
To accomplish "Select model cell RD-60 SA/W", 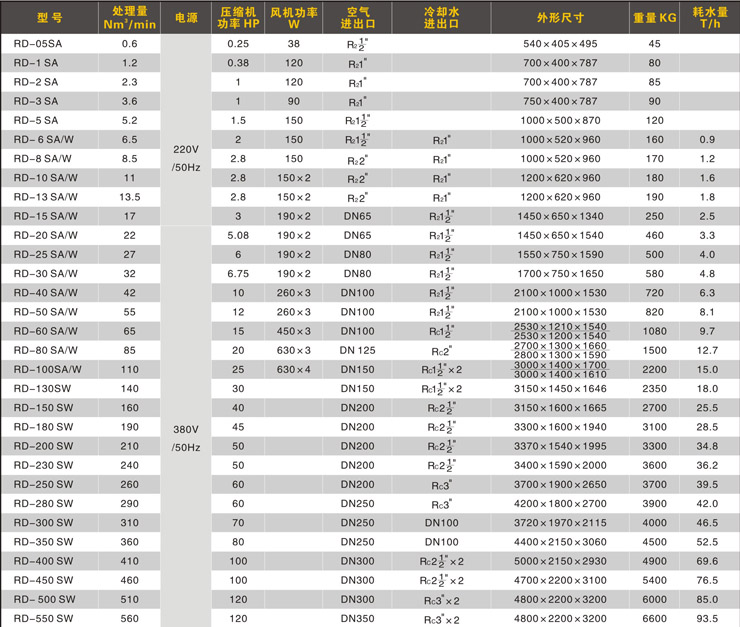I will pyautogui.click(x=45, y=331).
